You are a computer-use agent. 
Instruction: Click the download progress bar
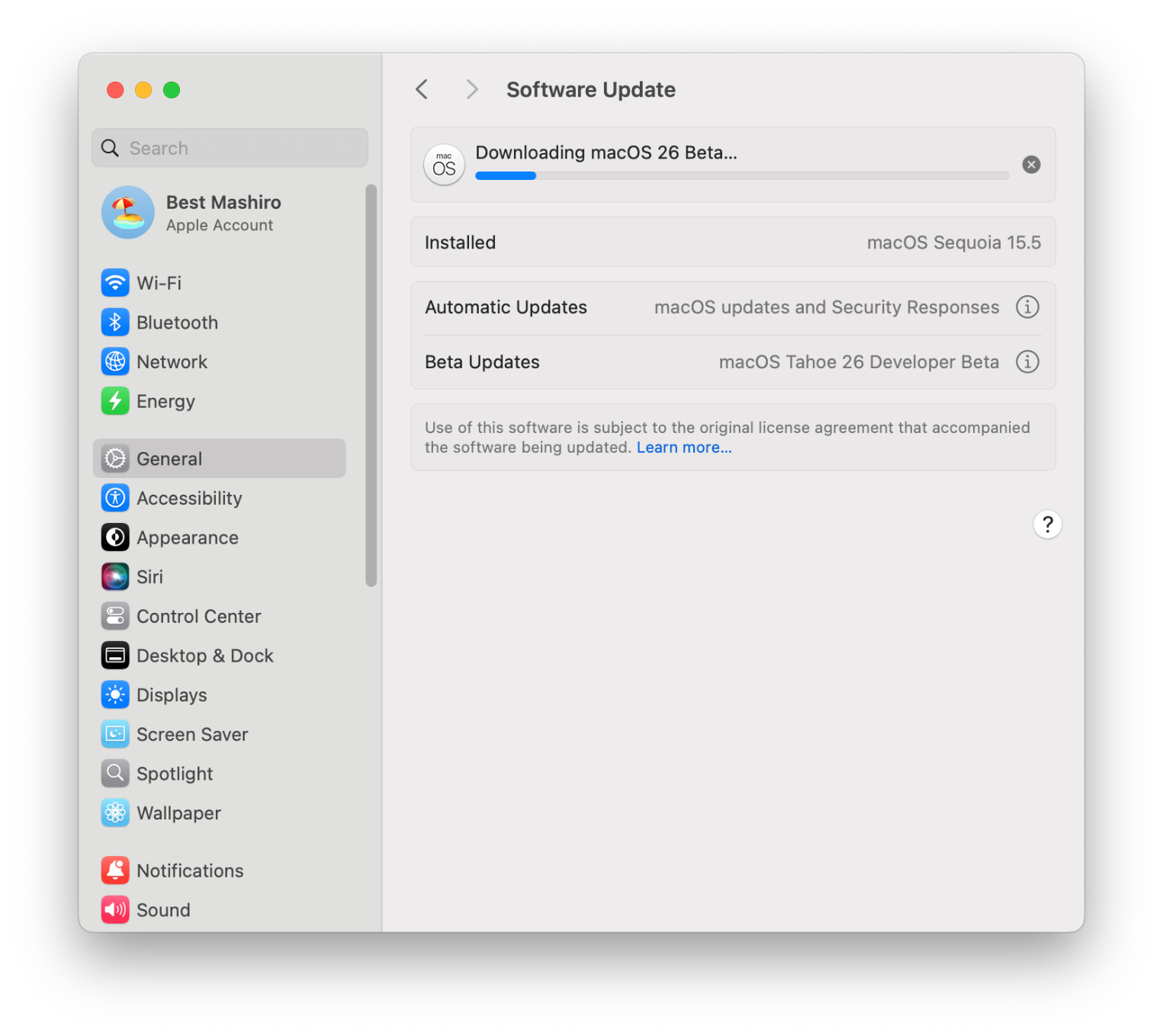pyautogui.click(x=742, y=176)
